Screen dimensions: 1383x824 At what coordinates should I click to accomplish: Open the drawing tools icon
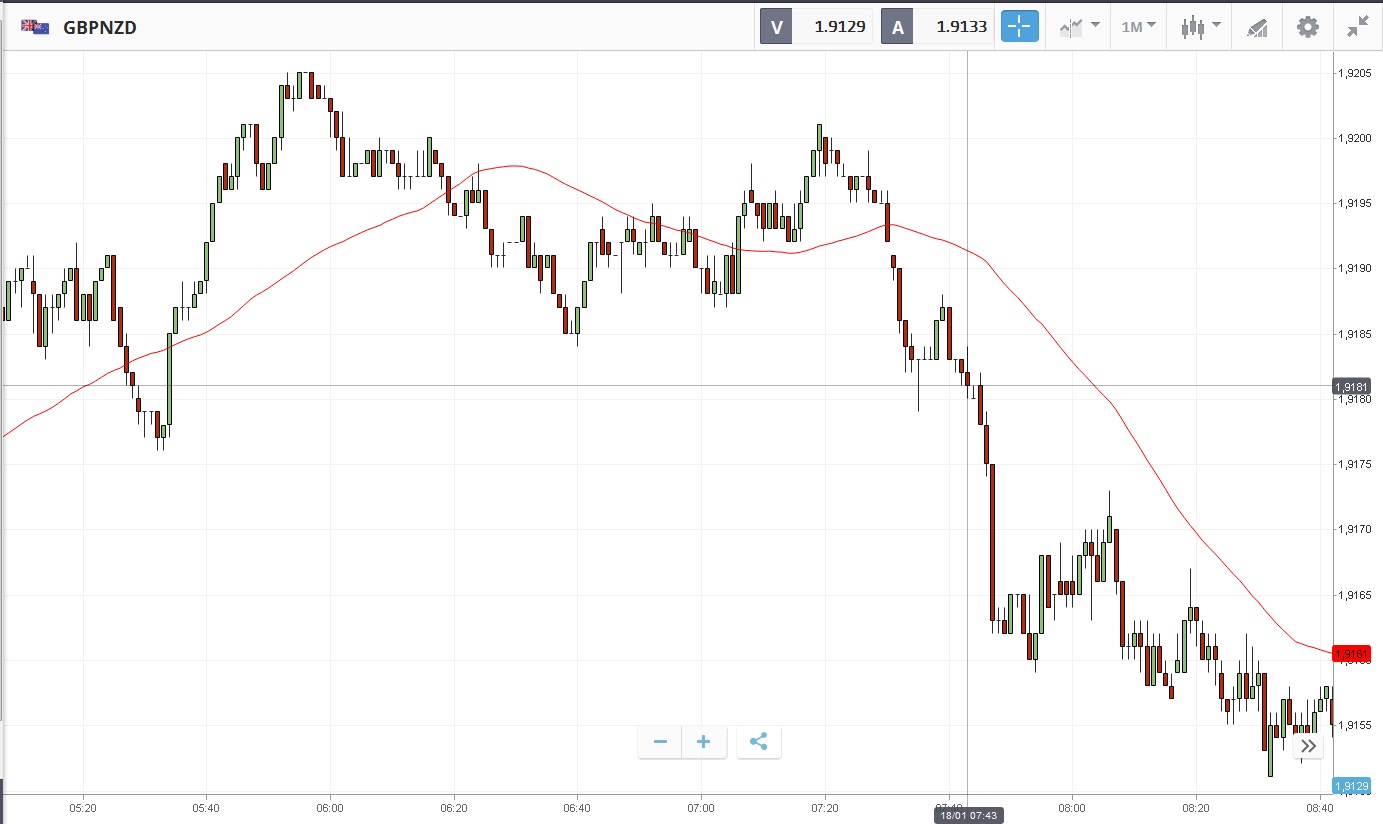coord(1257,27)
